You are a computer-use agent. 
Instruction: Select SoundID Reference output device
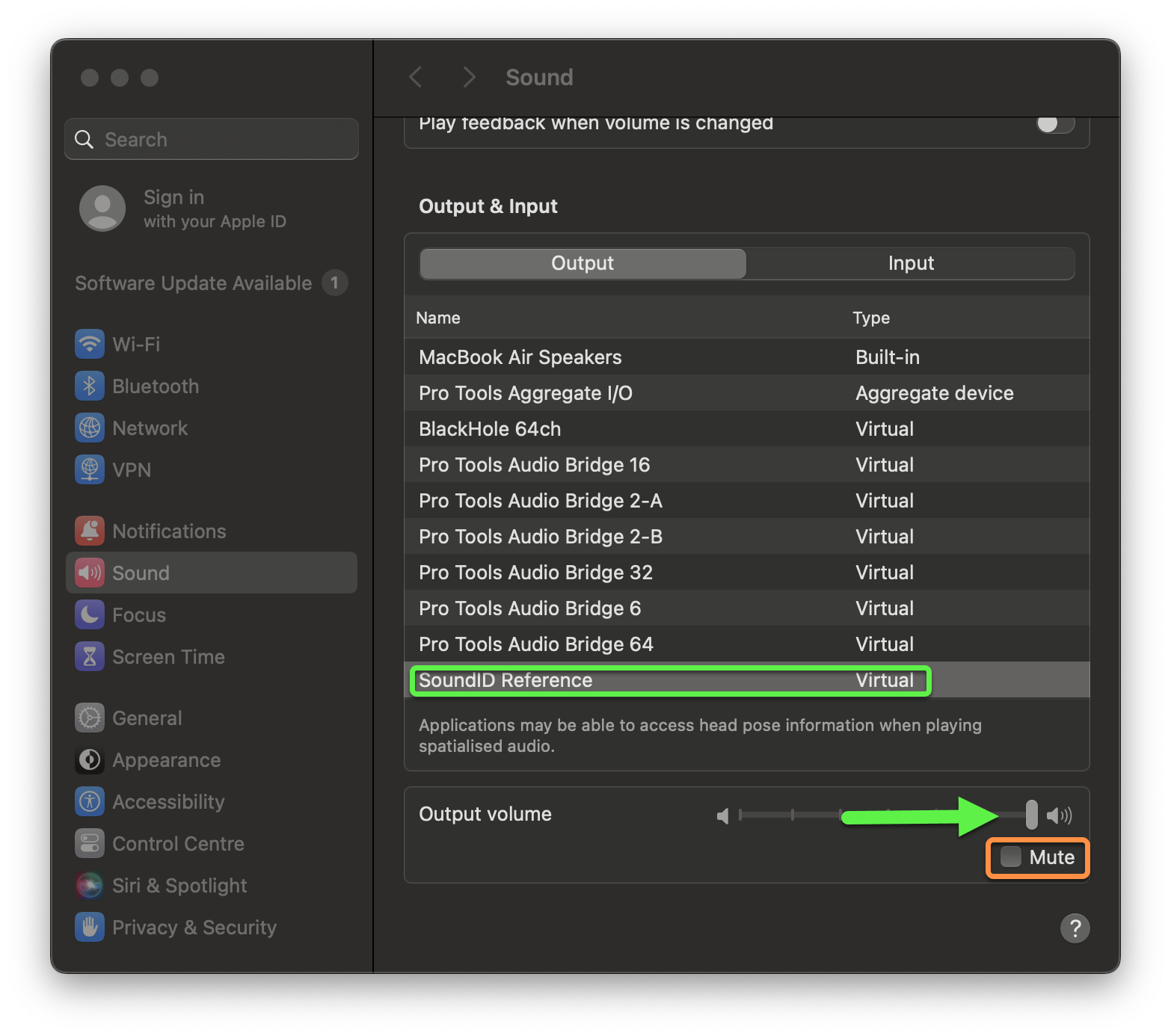[x=747, y=679]
